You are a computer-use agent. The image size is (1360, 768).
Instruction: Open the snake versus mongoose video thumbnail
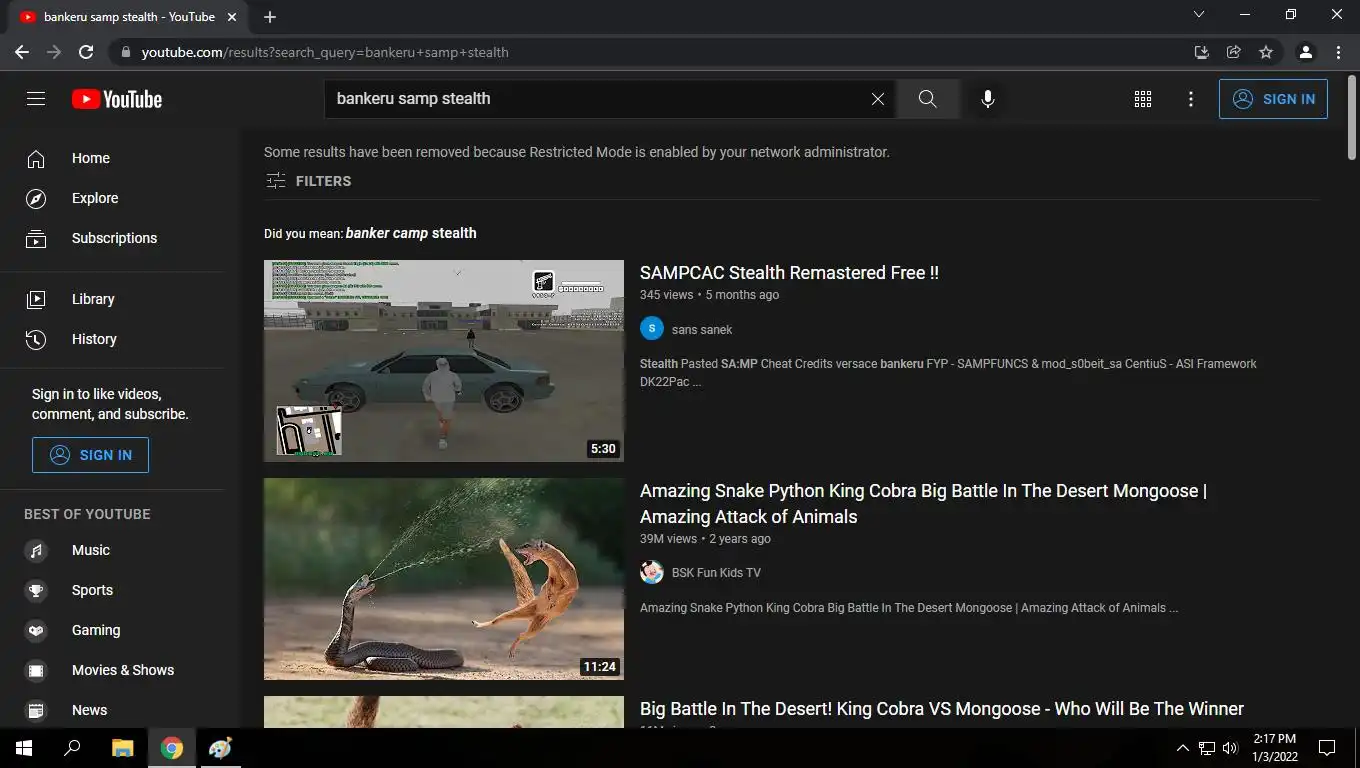click(444, 579)
